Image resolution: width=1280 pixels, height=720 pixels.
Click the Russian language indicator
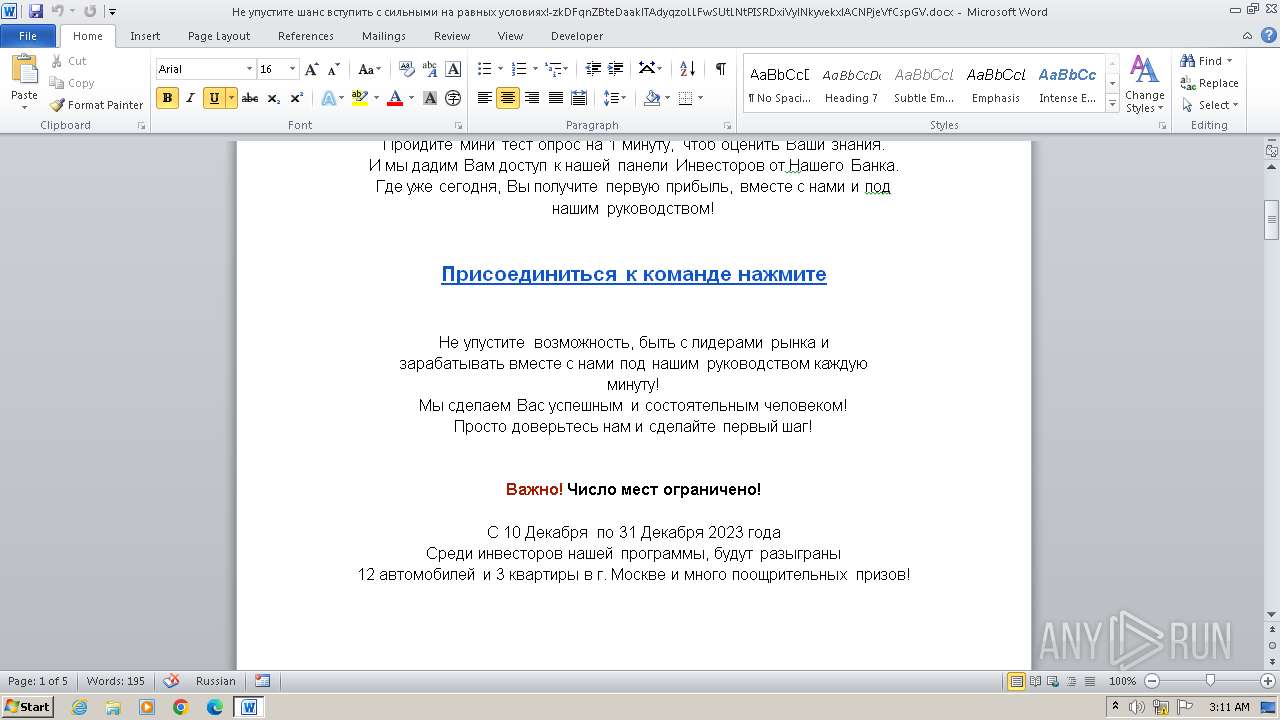216,681
